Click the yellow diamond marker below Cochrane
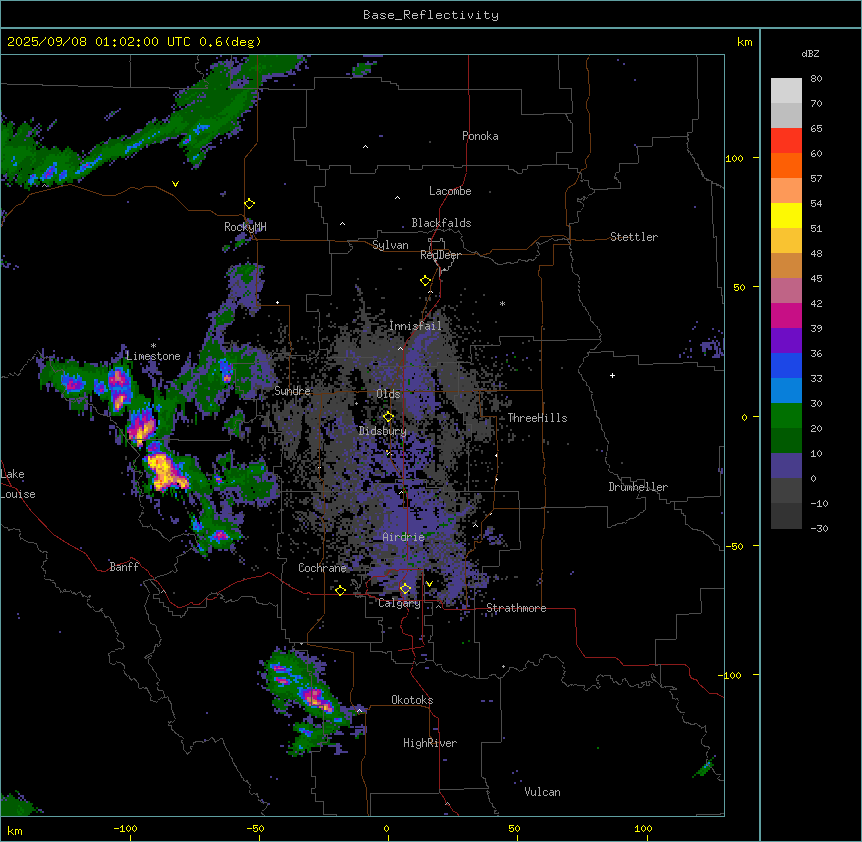 point(340,590)
